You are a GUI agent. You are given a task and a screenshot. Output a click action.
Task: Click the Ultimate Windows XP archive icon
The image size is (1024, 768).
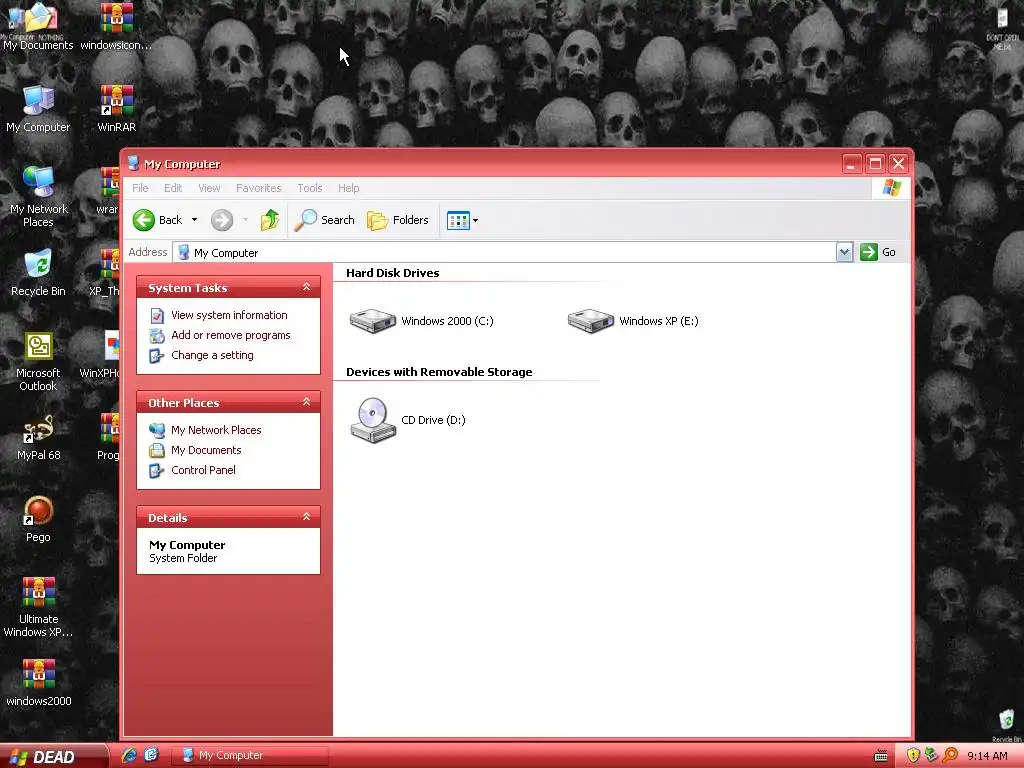[x=38, y=607]
